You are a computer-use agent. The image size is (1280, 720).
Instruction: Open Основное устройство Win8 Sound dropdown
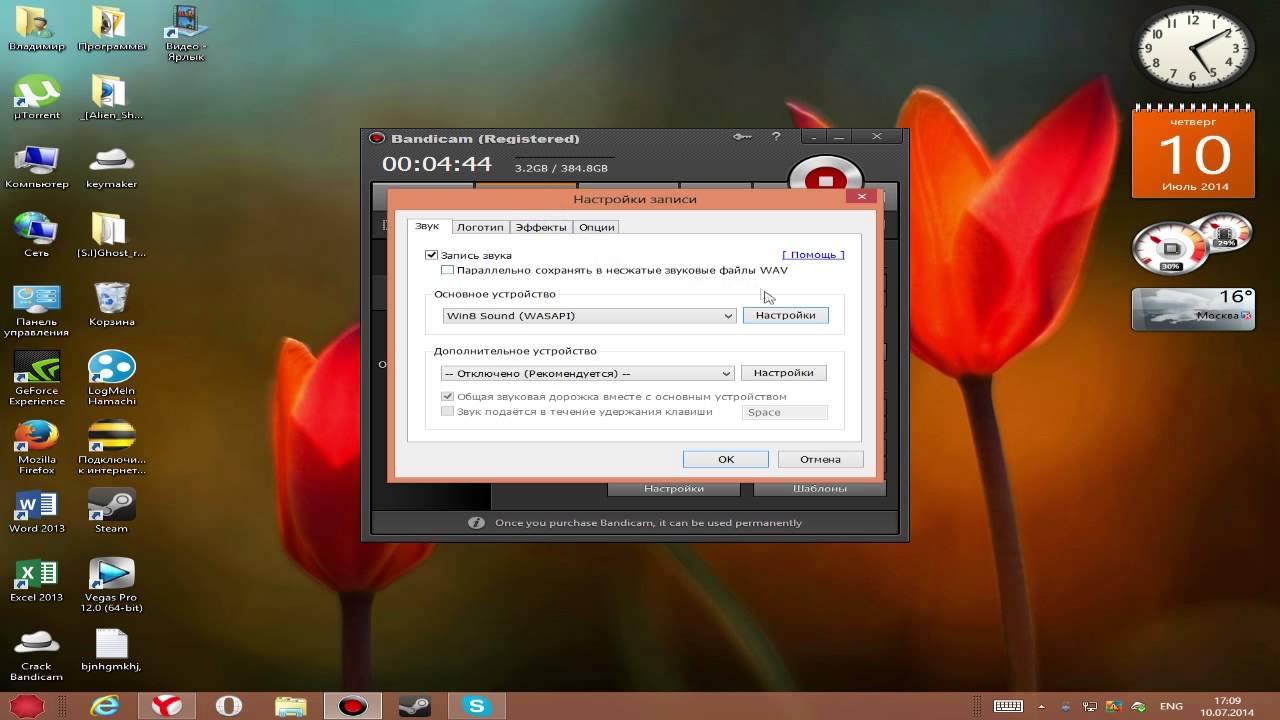(x=589, y=316)
